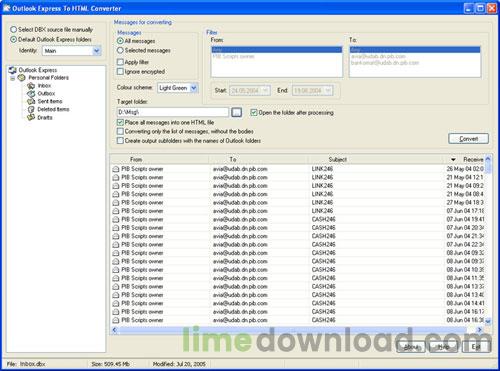
Task: Select the message received 08 Jun 04 14:41
Action: click(x=297, y=303)
